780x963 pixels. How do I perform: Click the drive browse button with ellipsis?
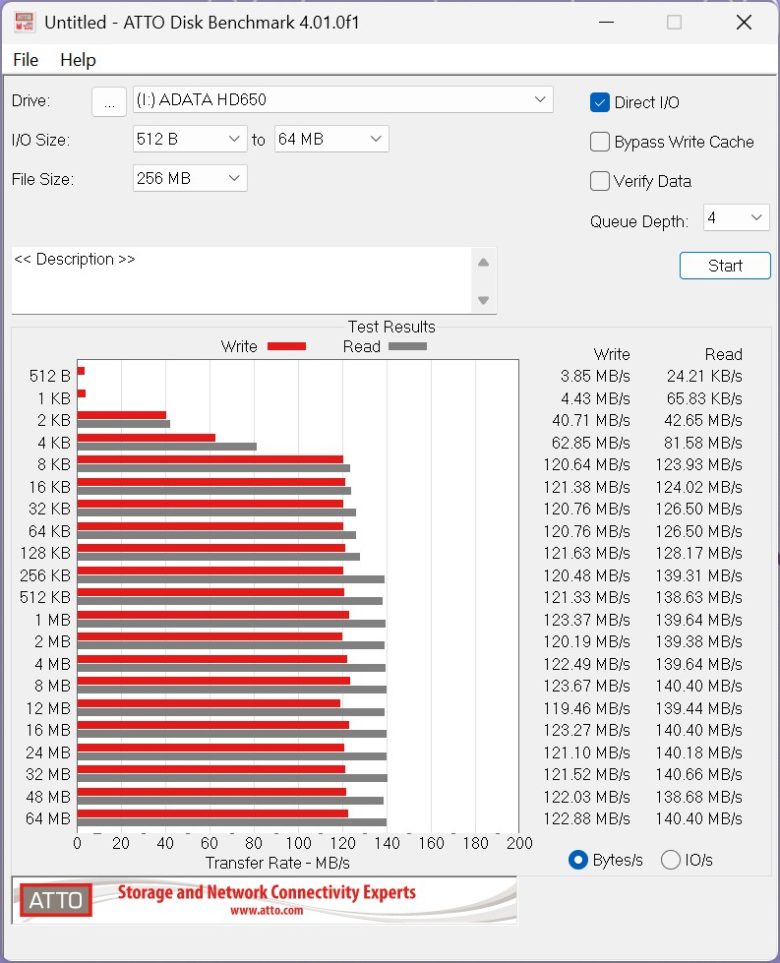109,101
